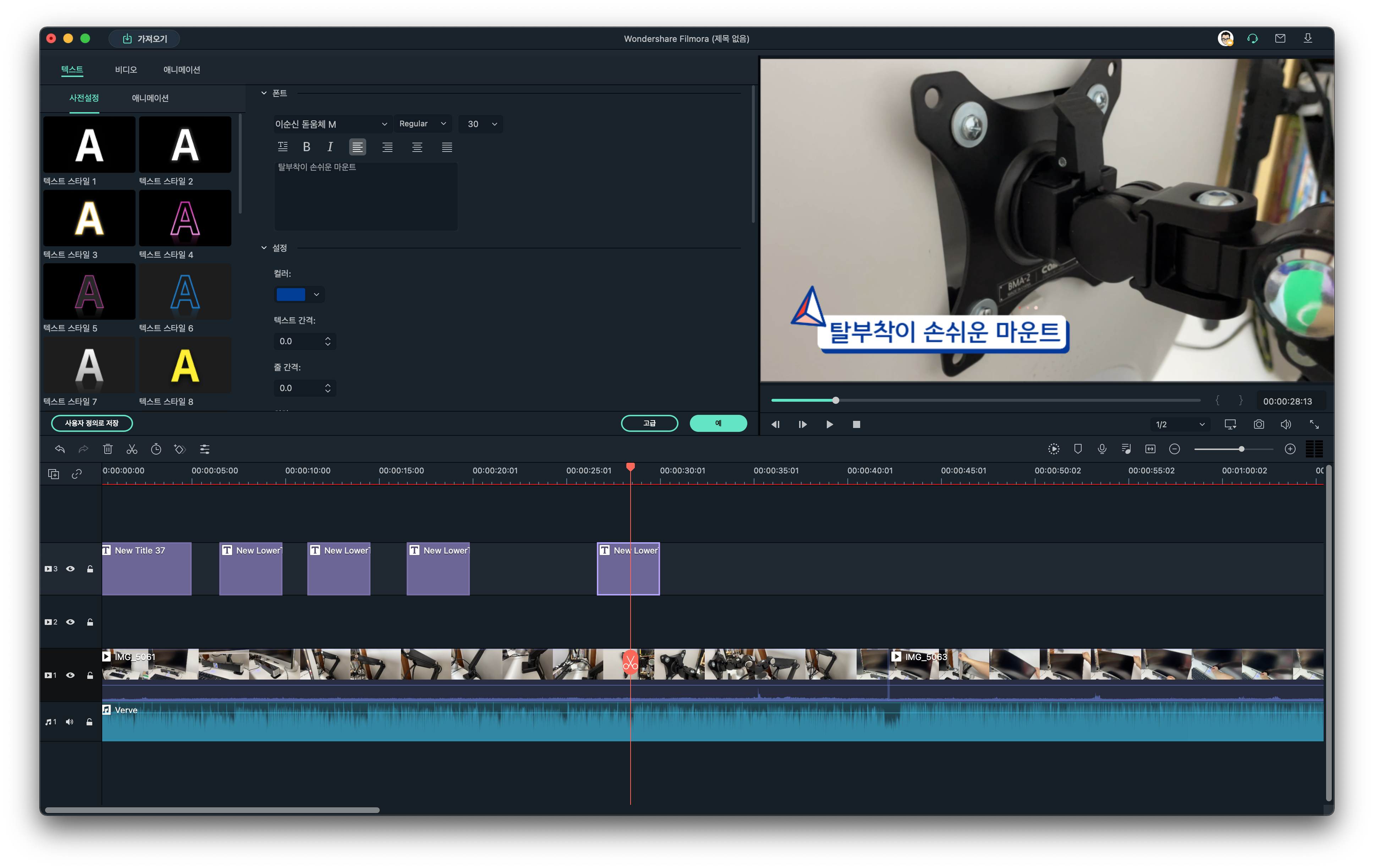The width and height of the screenshot is (1374, 868).
Task: Open the 애니메이션 sub-tab next to 사전설정
Action: pyautogui.click(x=150, y=98)
